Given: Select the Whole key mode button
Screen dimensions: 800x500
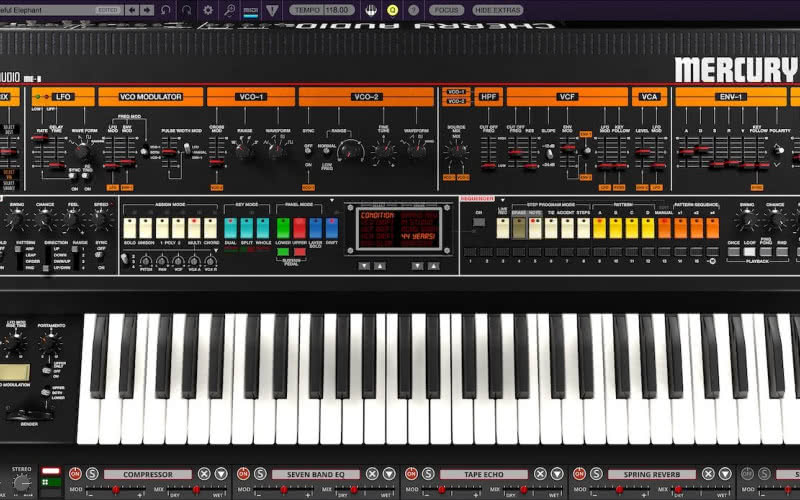Looking at the screenshot, I should [x=262, y=228].
